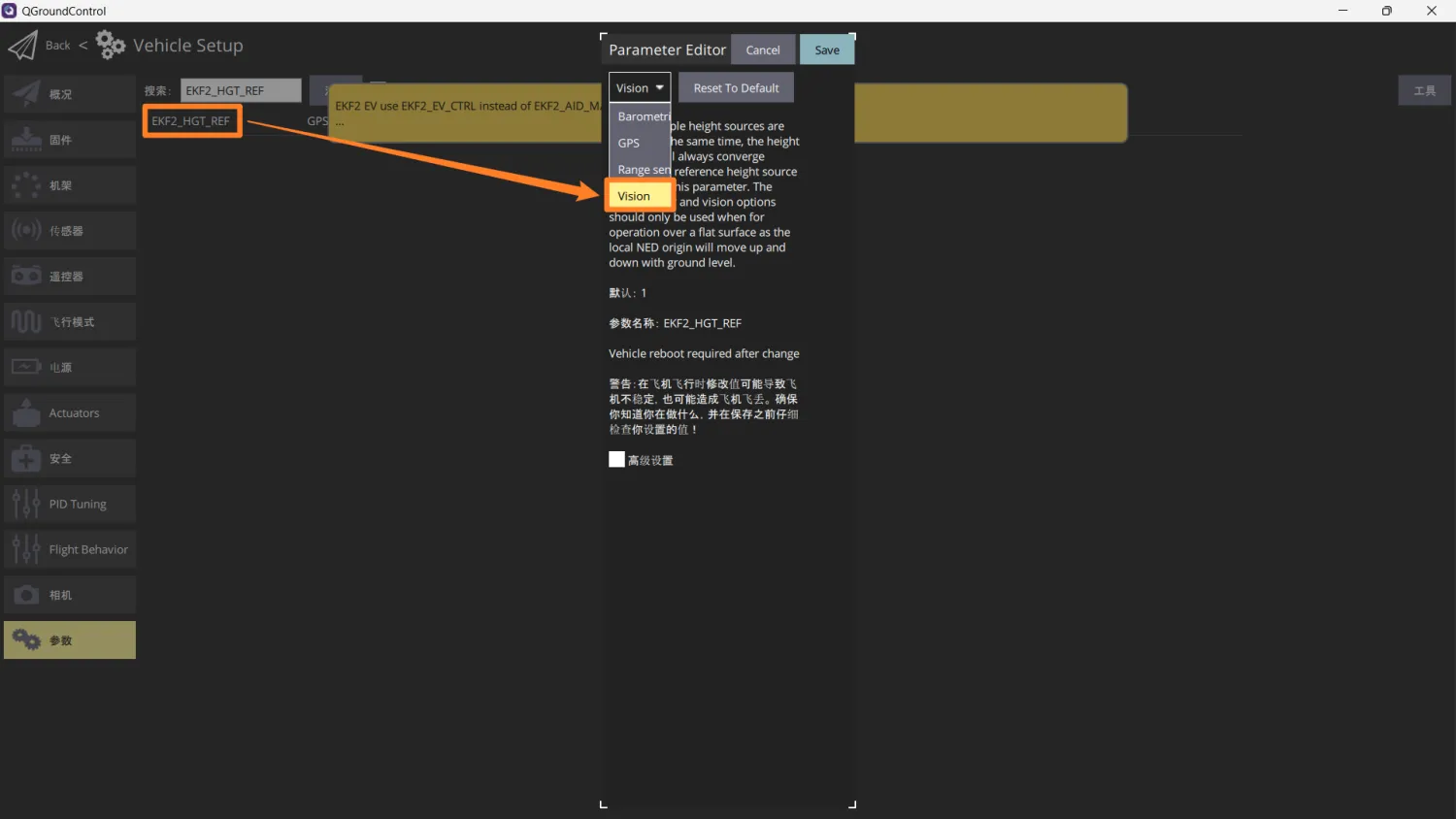Open the 相机 camera sidebar item

click(70, 596)
